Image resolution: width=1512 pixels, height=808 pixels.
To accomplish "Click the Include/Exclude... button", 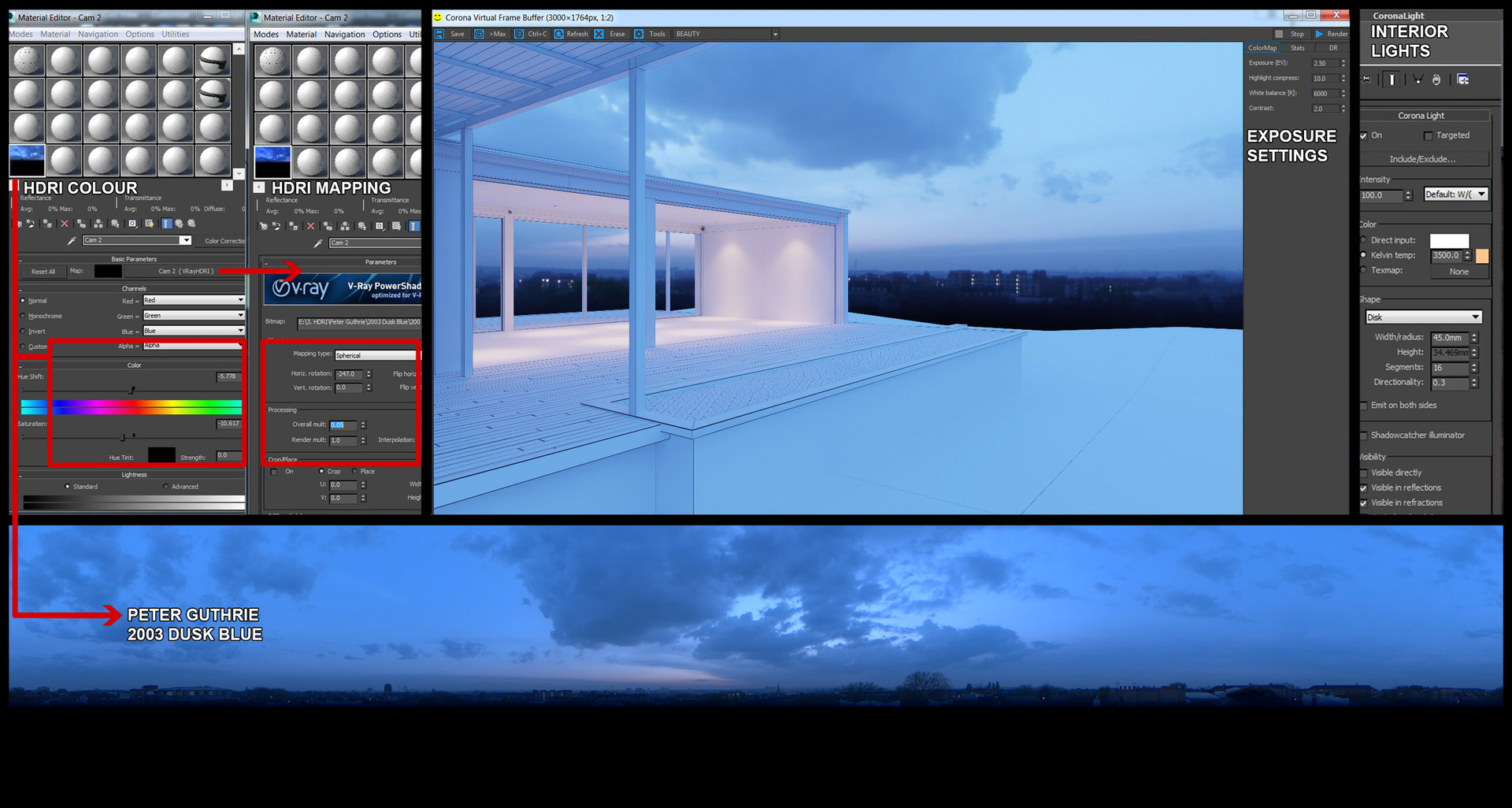I will point(1422,159).
